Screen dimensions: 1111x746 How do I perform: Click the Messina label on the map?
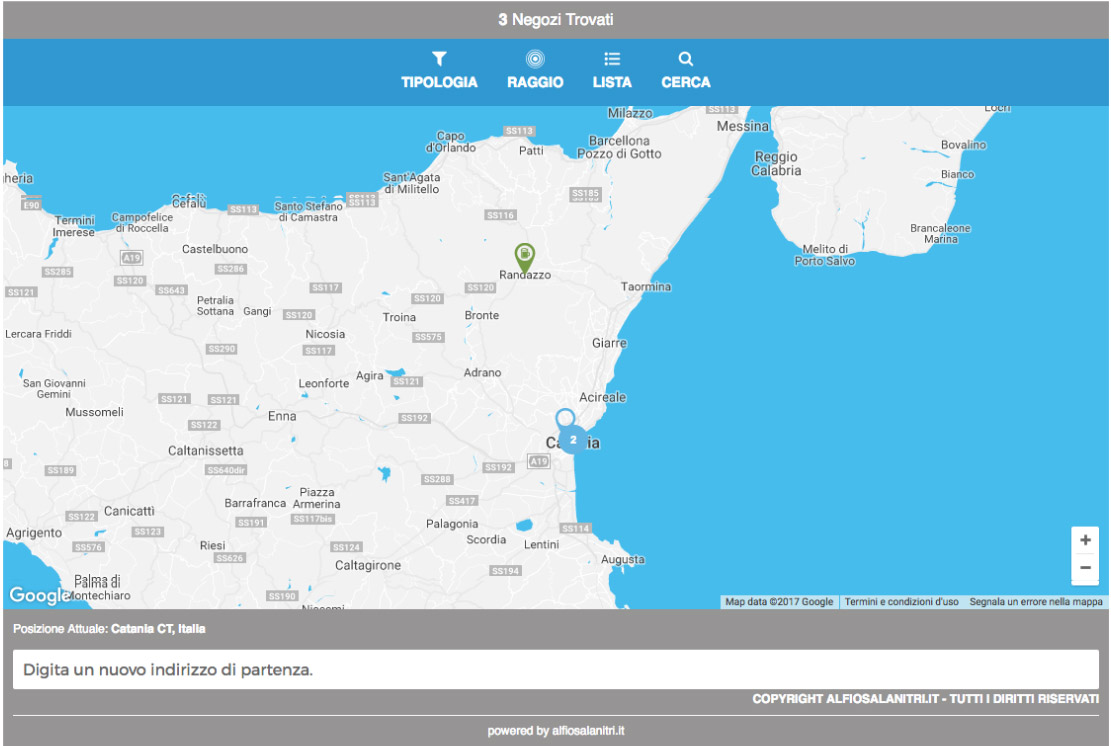(743, 126)
